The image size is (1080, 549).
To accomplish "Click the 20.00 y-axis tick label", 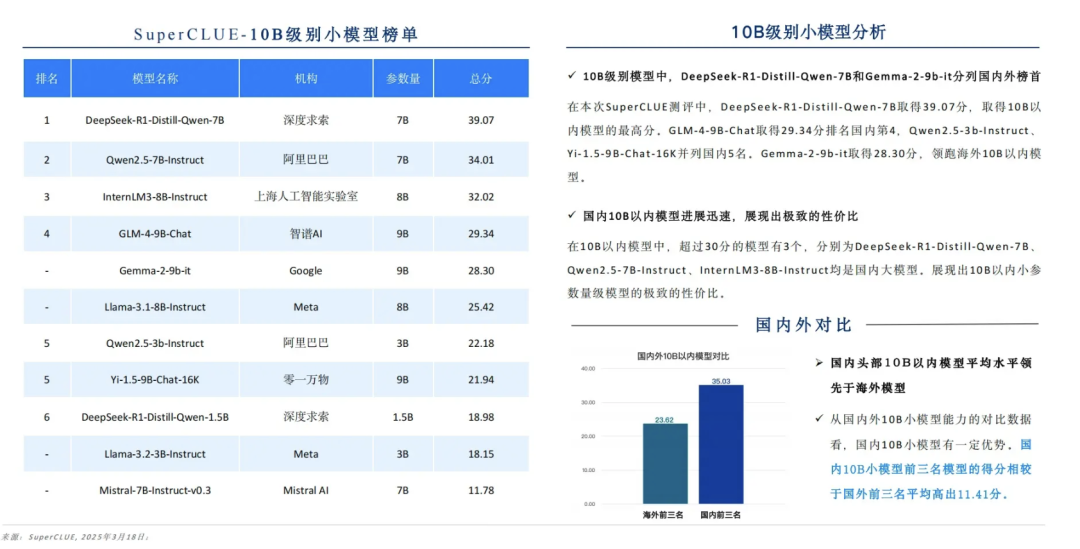I will [x=588, y=437].
